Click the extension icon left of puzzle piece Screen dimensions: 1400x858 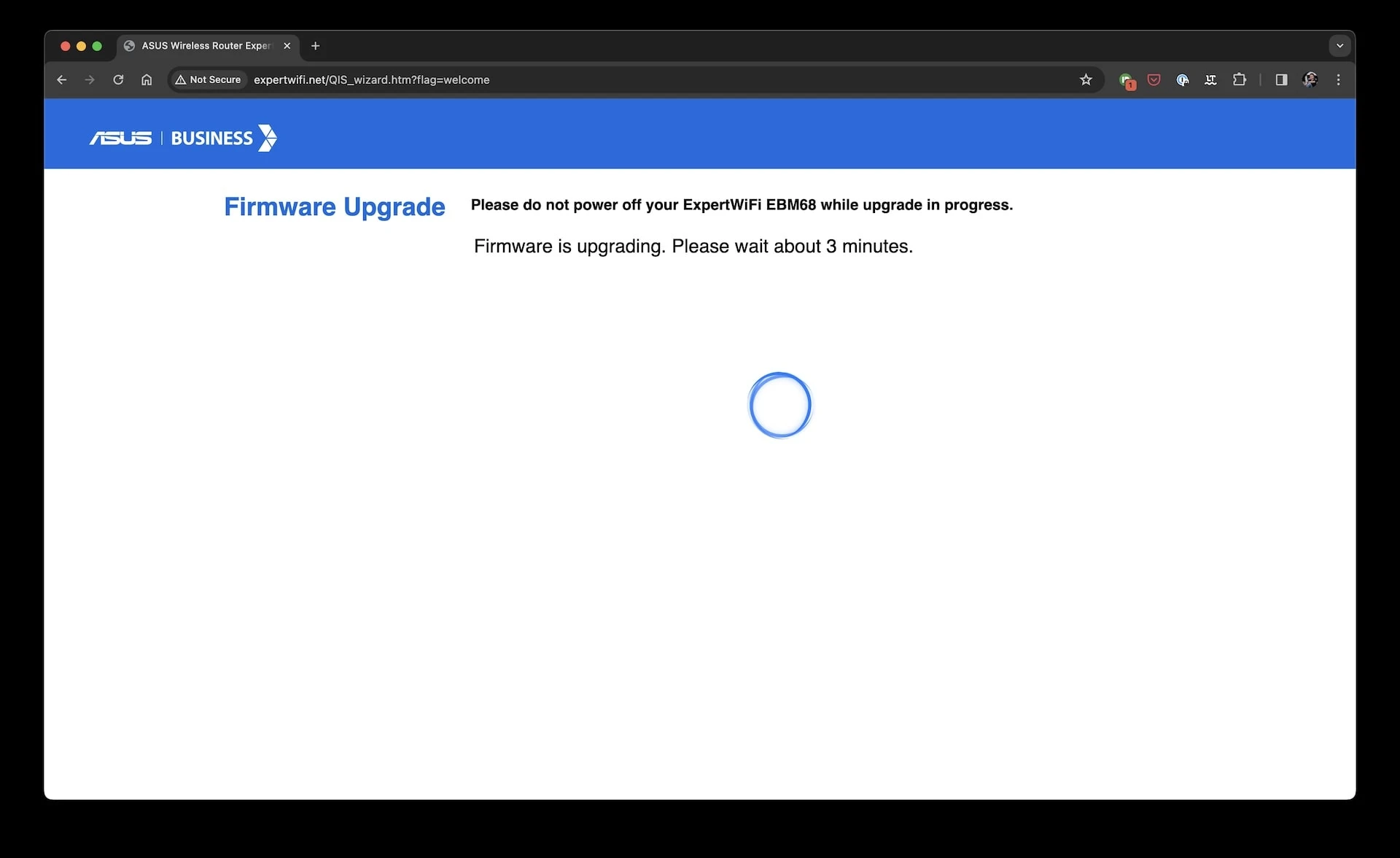tap(1210, 80)
